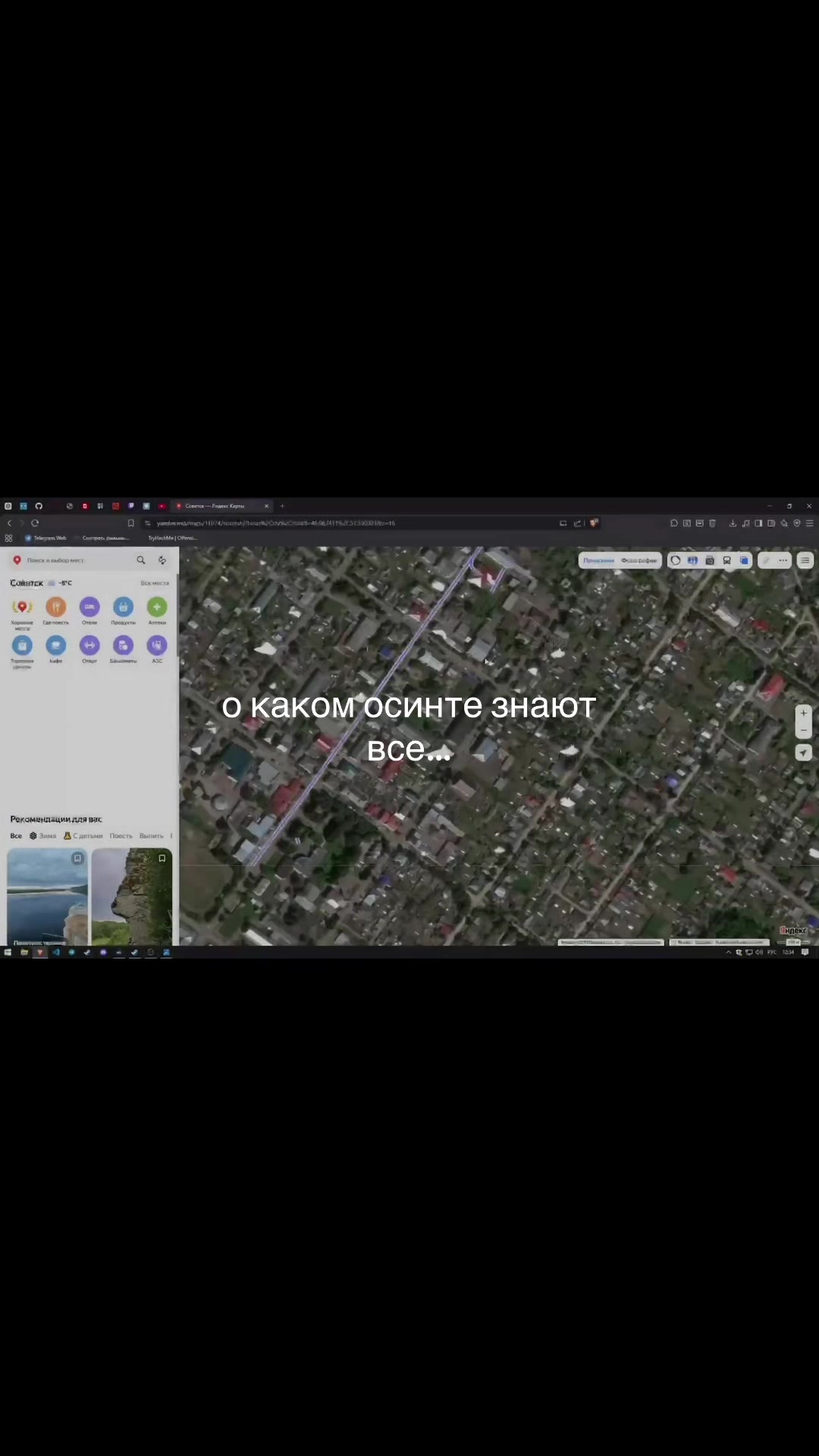Open VS Code from the taskbar
Image resolution: width=819 pixels, height=1456 pixels.
pyautogui.click(x=56, y=952)
